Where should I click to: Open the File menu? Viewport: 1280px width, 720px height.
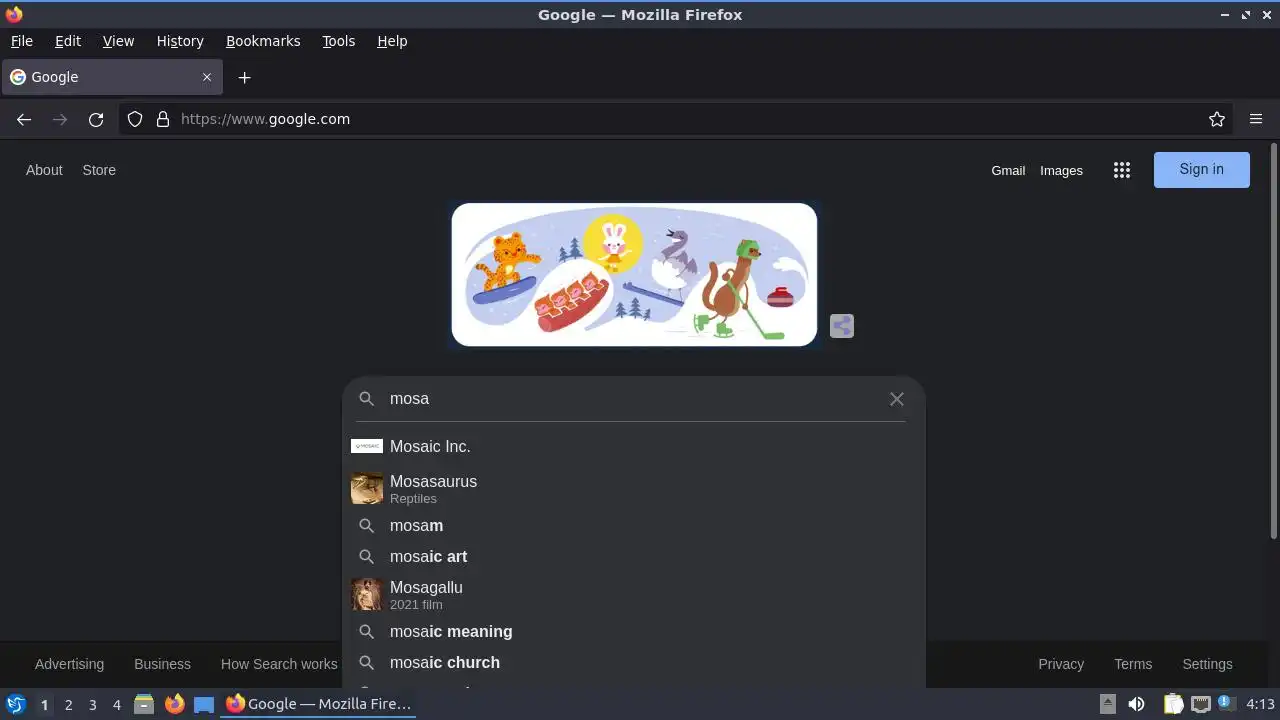coord(21,41)
